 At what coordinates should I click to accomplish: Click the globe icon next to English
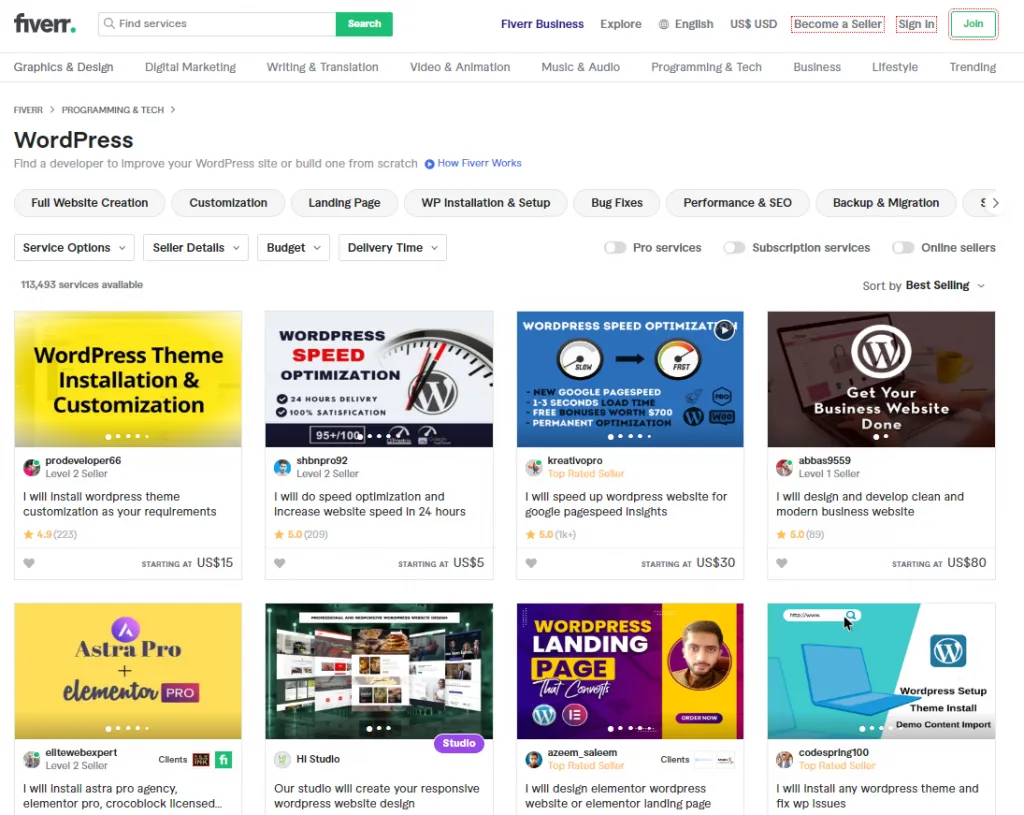(664, 24)
